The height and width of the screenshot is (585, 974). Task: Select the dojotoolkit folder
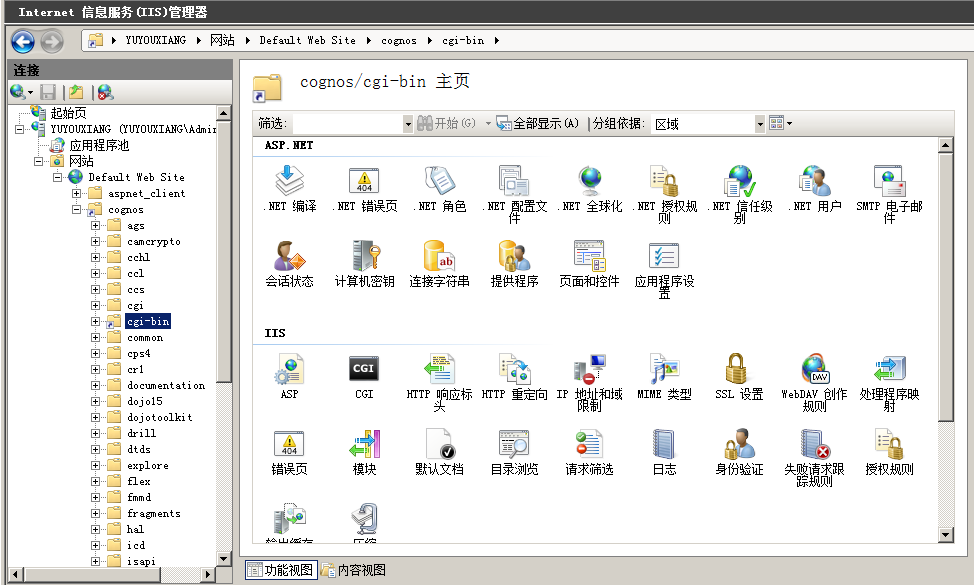tap(160, 417)
